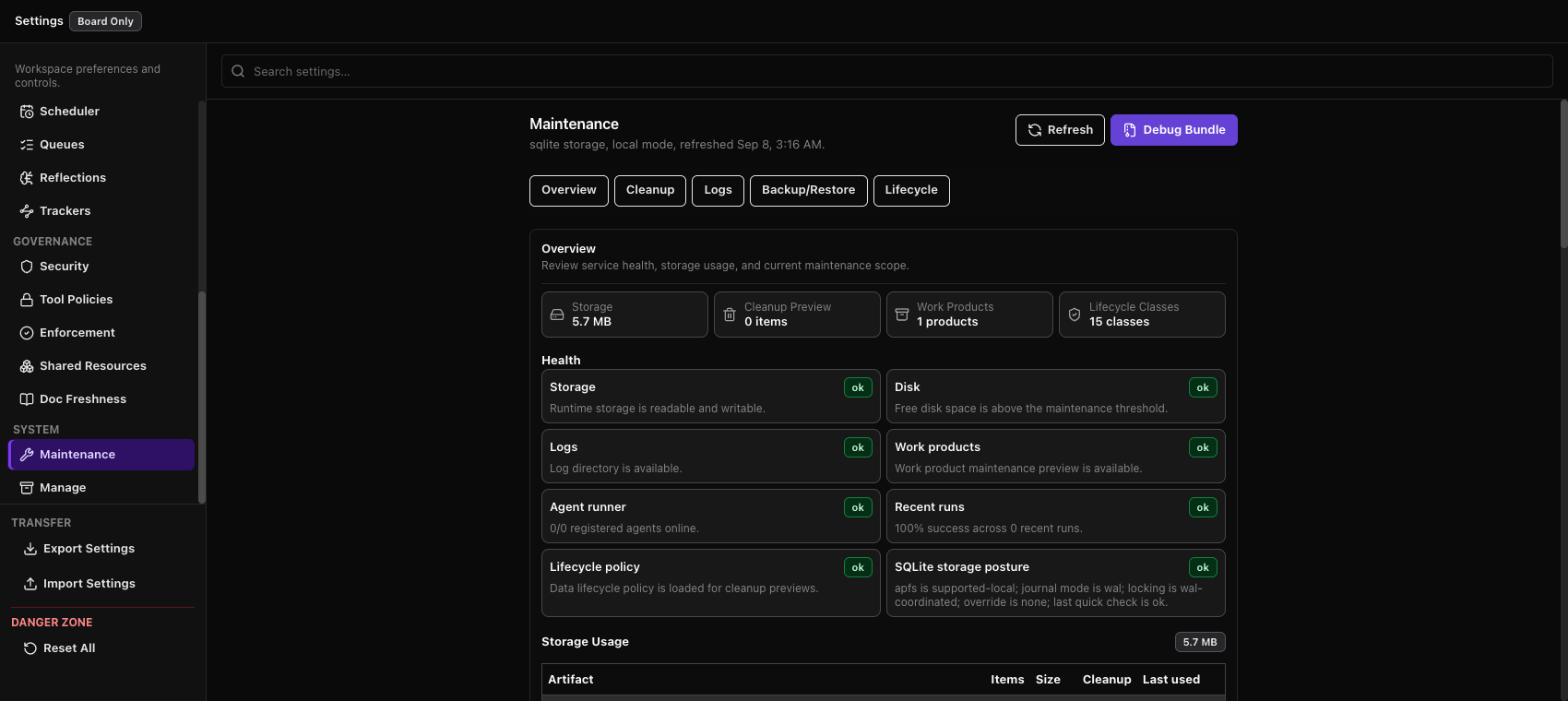
Task: Open Reflections via its sidebar icon
Action: tap(27, 178)
